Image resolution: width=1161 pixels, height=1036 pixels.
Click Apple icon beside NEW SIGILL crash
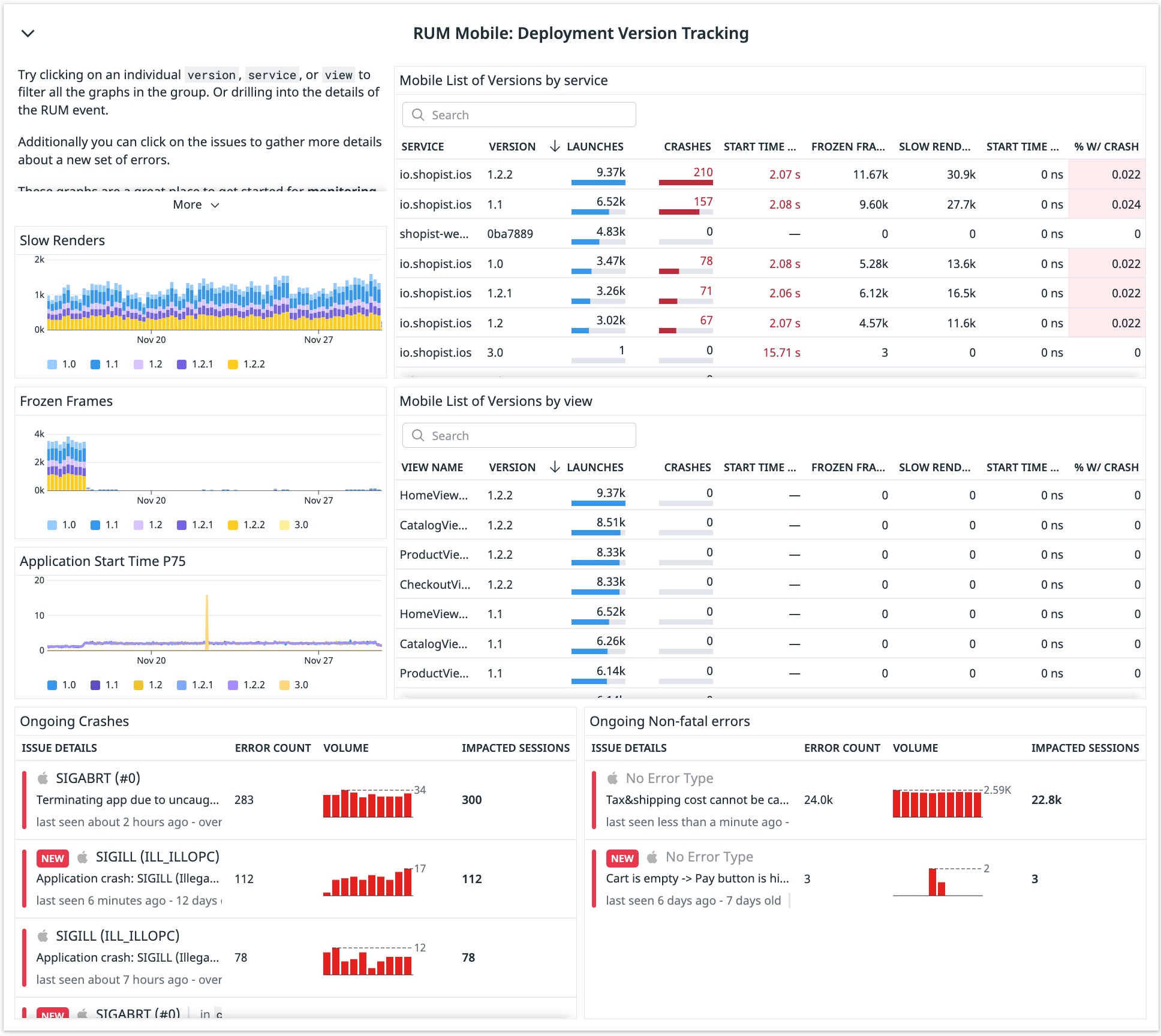pos(83,857)
